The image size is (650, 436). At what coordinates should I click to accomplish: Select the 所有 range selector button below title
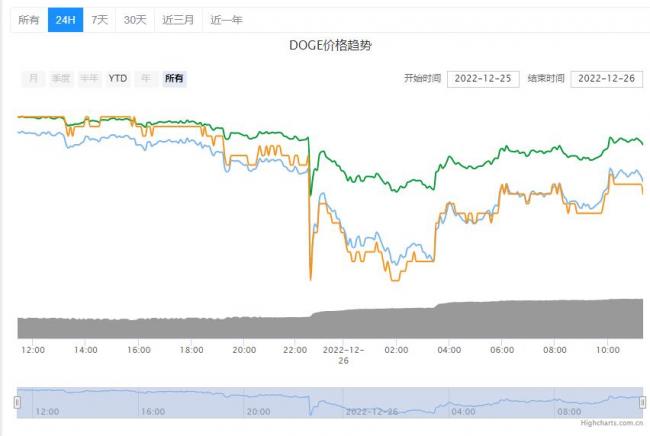tap(174, 78)
